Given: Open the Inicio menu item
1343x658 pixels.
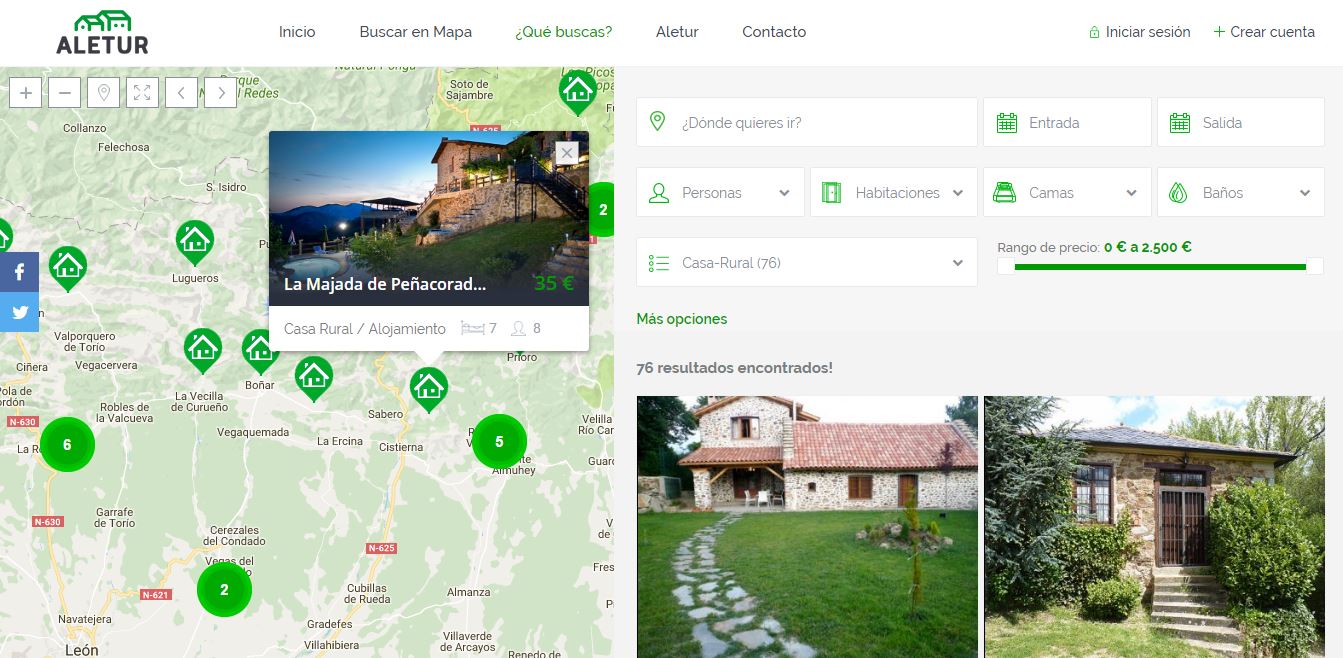Looking at the screenshot, I should point(297,32).
